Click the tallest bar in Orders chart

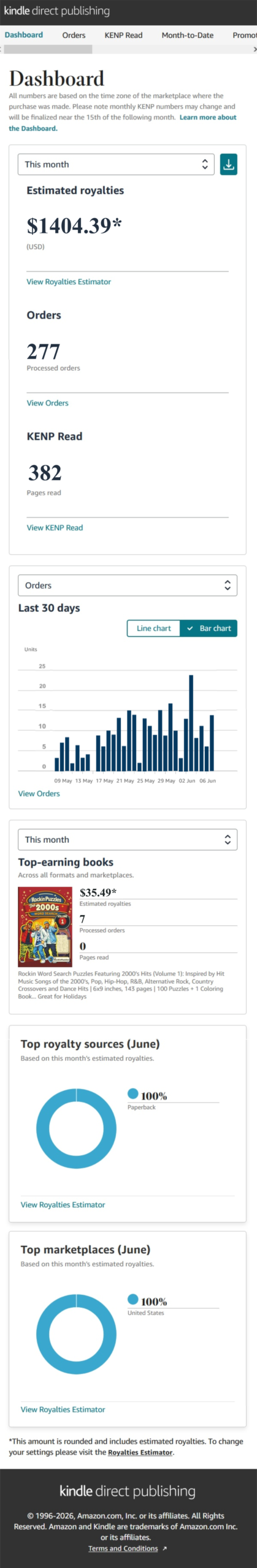pyautogui.click(x=191, y=723)
